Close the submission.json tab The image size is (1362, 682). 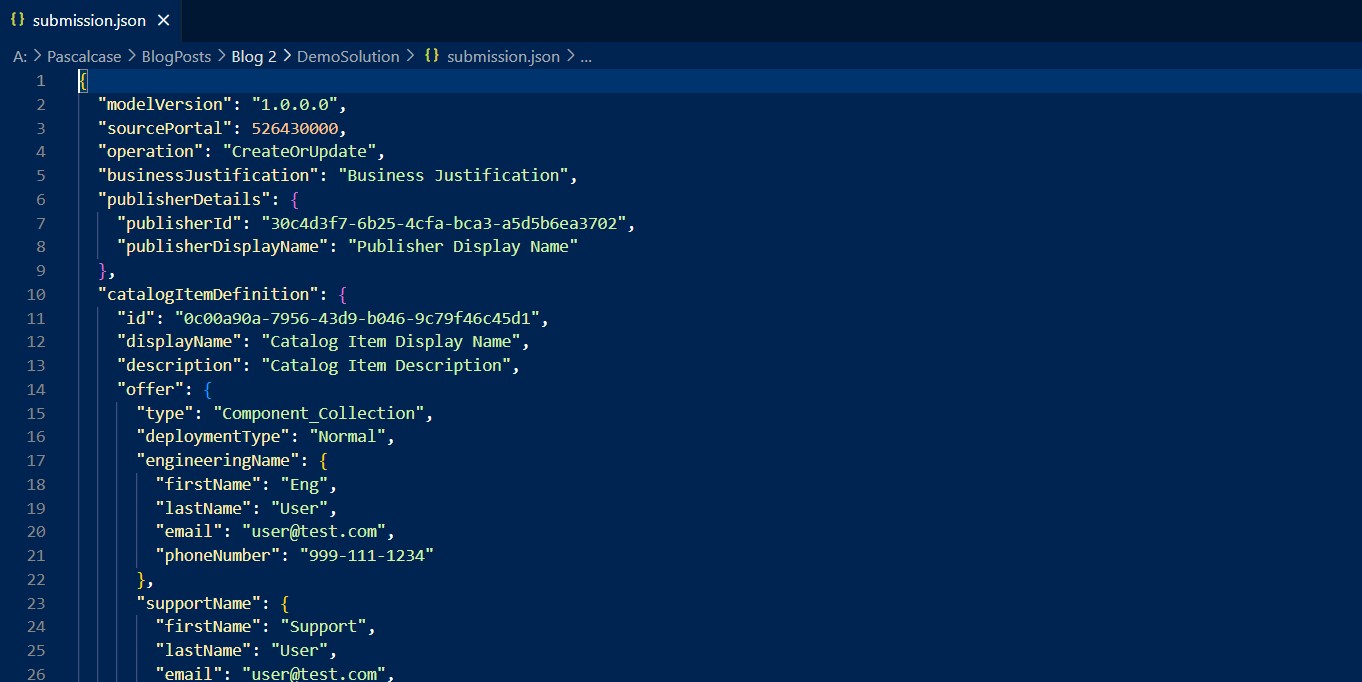click(165, 18)
